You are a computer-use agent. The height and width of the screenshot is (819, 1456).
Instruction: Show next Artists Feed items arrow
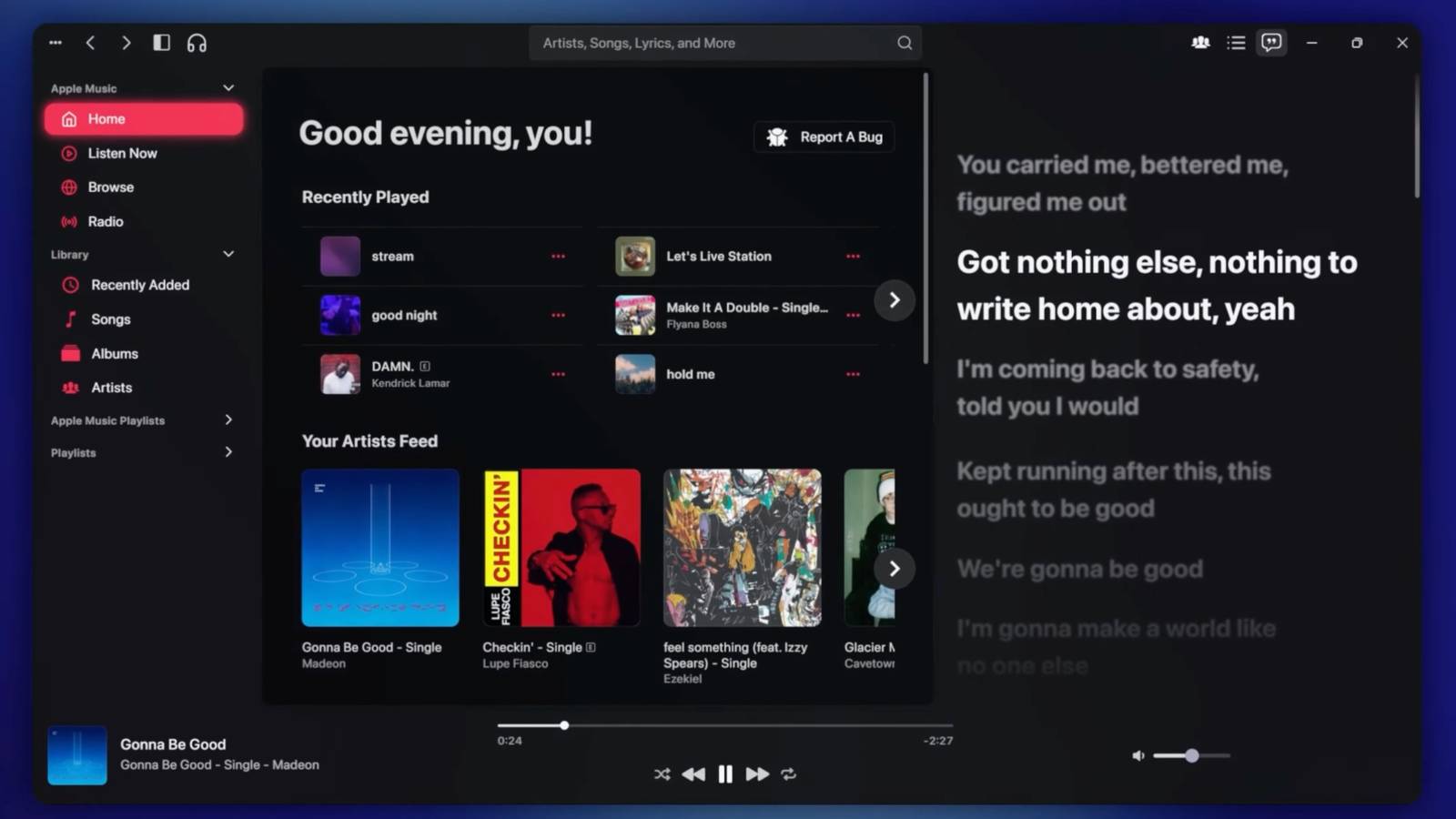(x=895, y=569)
